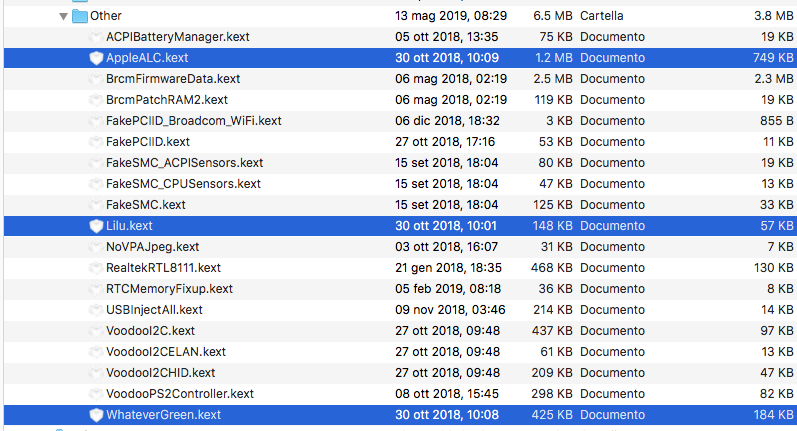Select the Lilu.kext file name
The image size is (797, 431).
129,226
